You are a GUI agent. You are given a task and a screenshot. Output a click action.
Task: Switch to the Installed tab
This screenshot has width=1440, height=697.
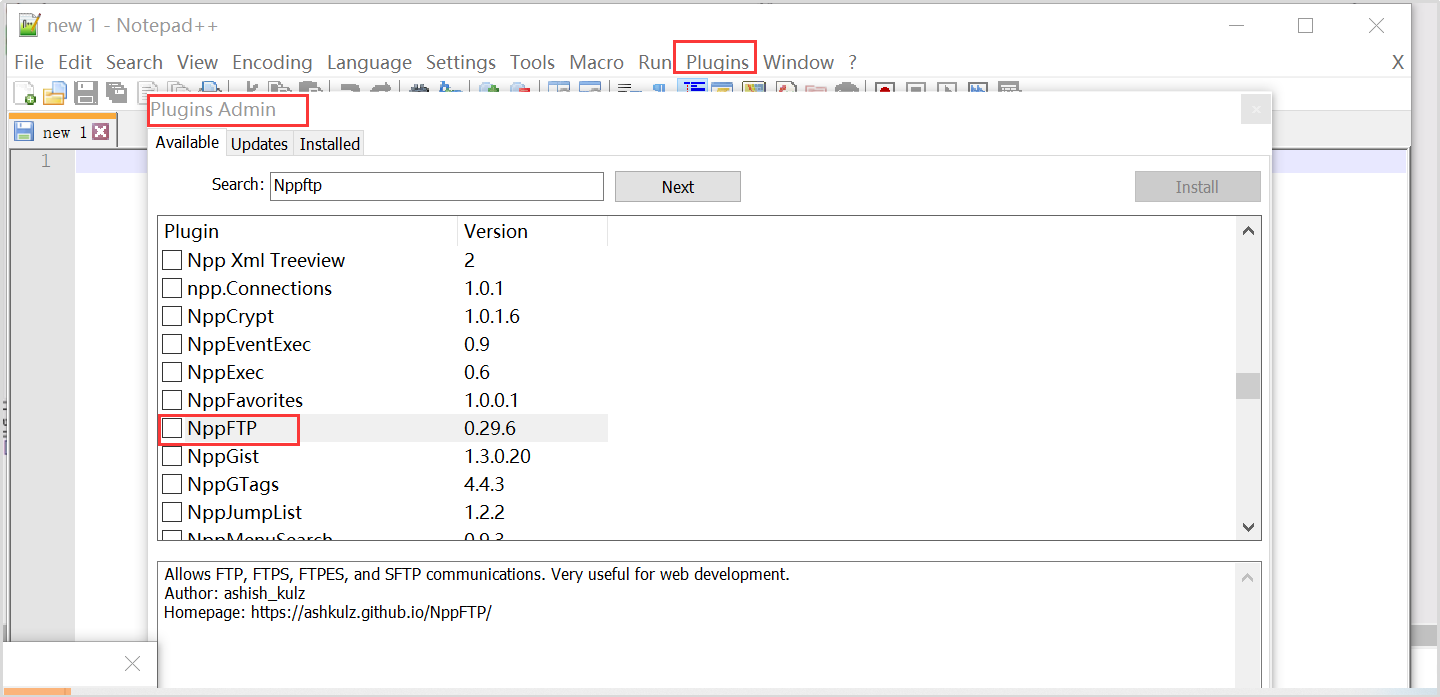(329, 144)
